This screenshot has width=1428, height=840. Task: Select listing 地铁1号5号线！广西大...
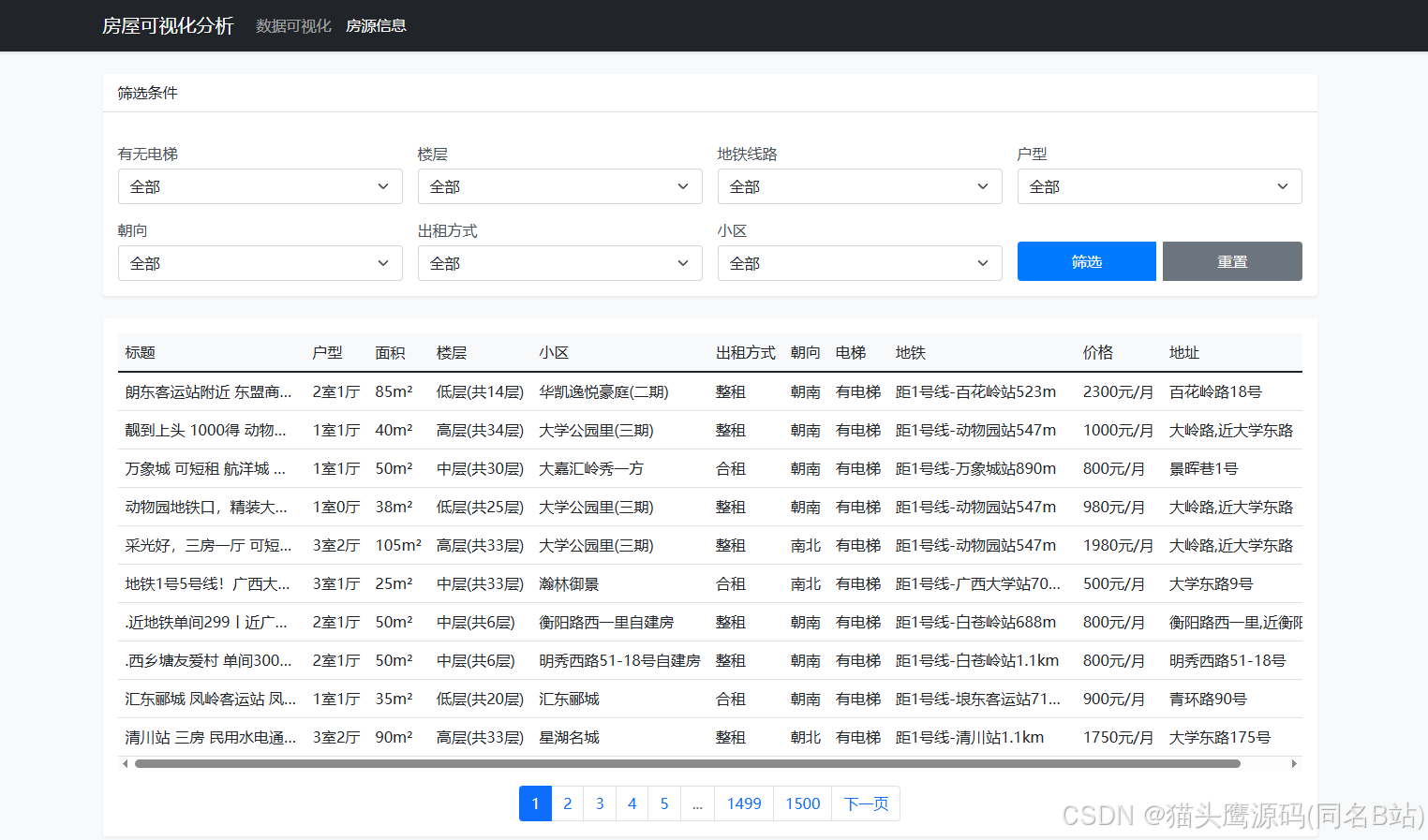tap(208, 584)
